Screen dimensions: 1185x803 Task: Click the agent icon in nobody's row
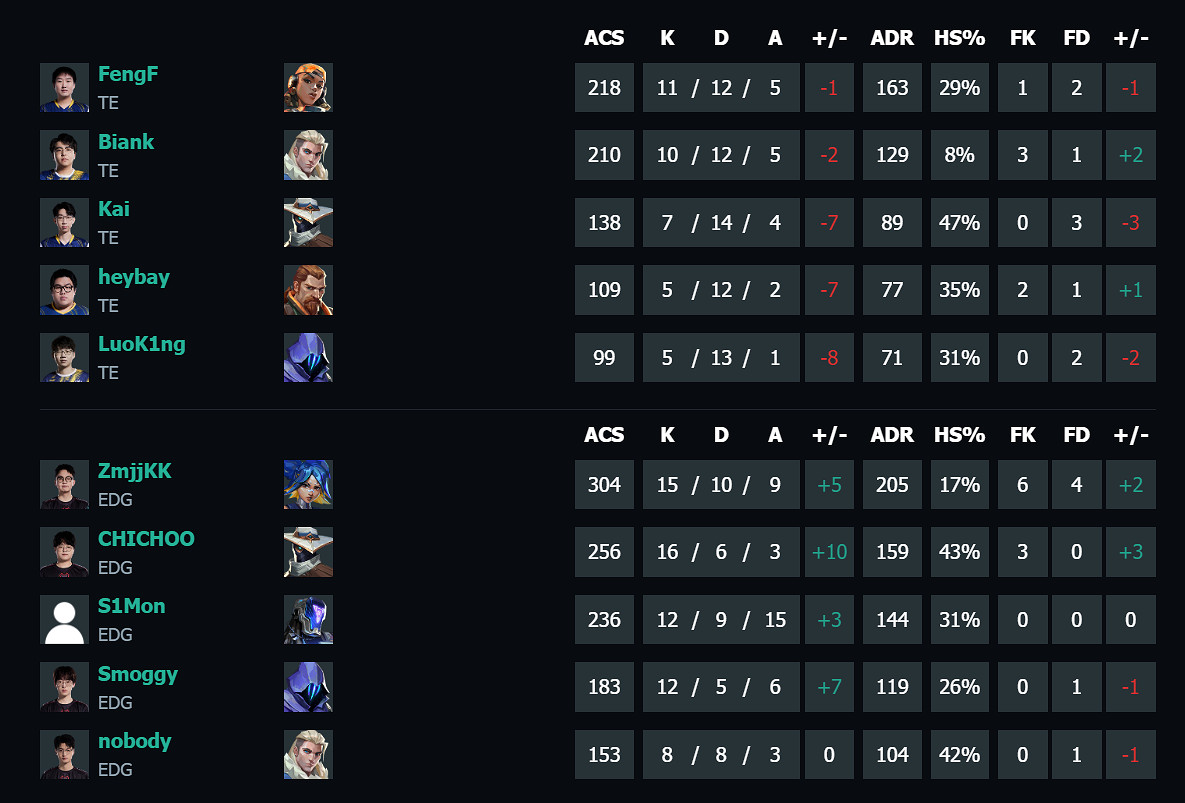point(308,754)
